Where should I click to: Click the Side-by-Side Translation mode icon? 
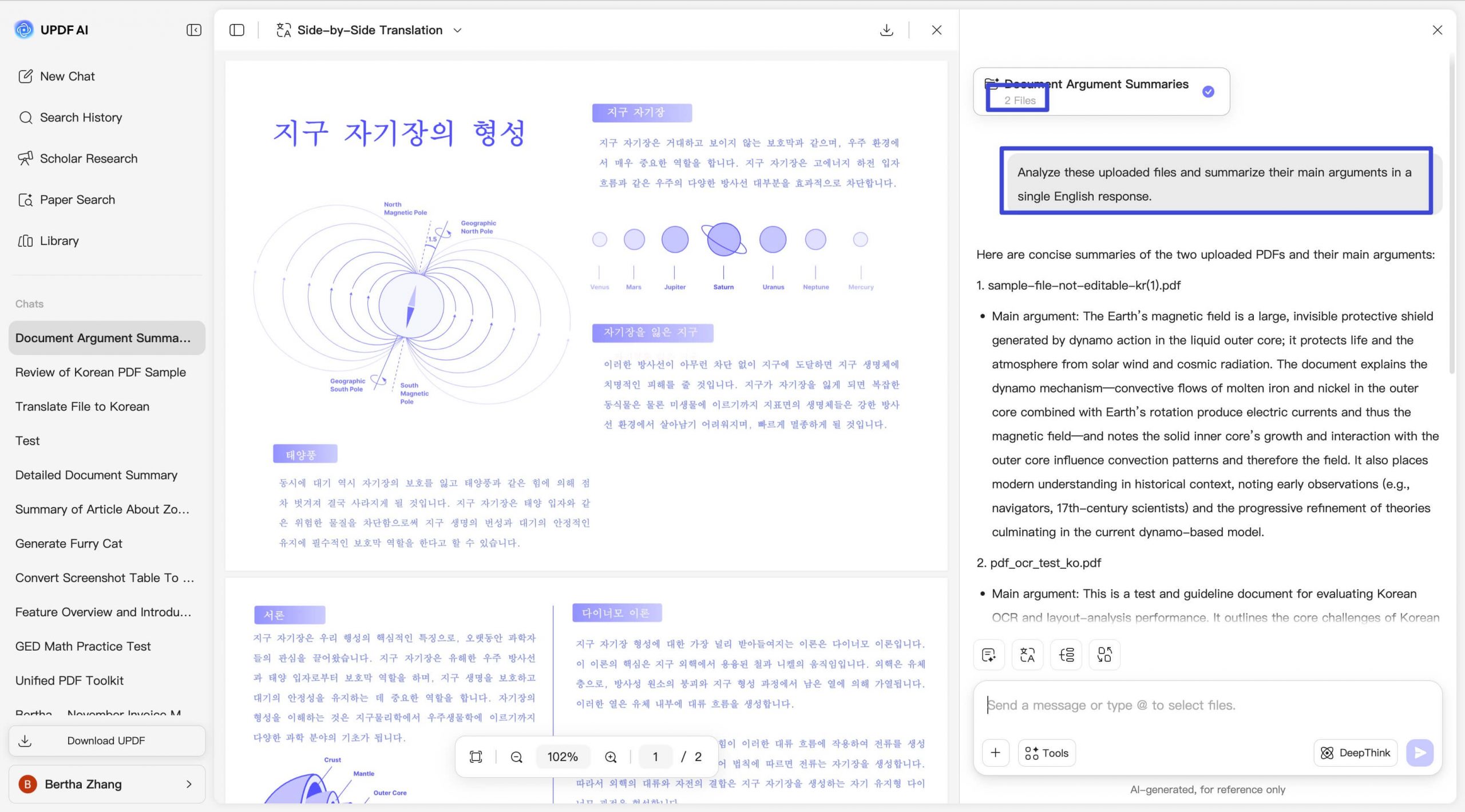[x=283, y=30]
